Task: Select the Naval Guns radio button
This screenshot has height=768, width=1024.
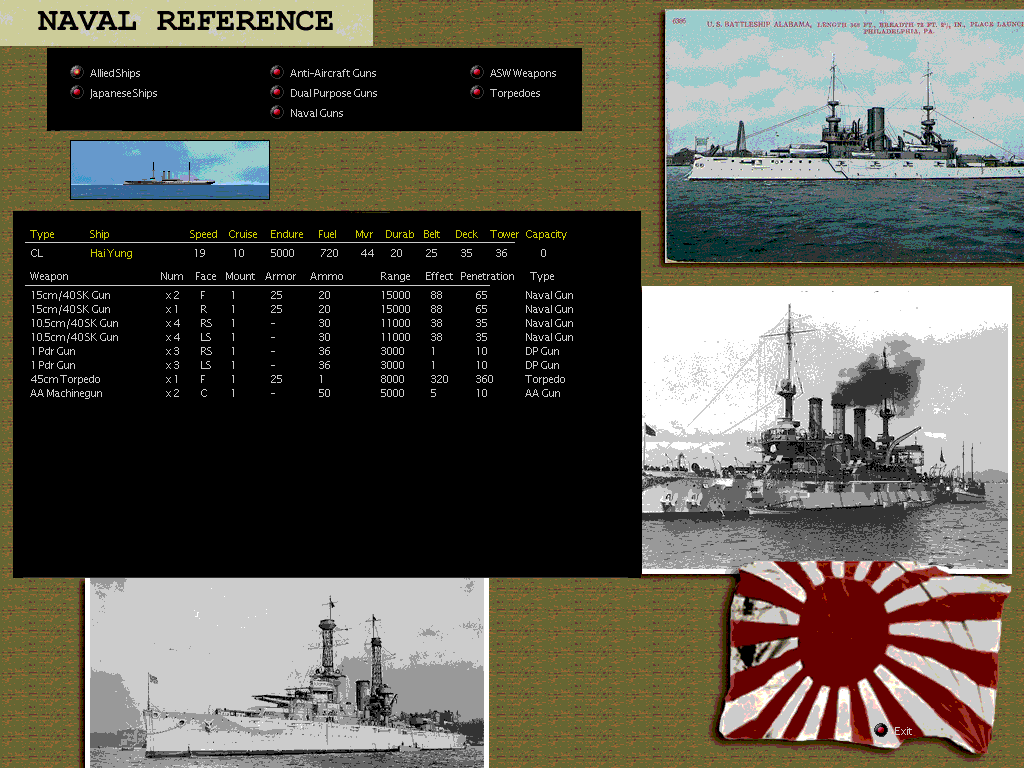Action: point(277,112)
